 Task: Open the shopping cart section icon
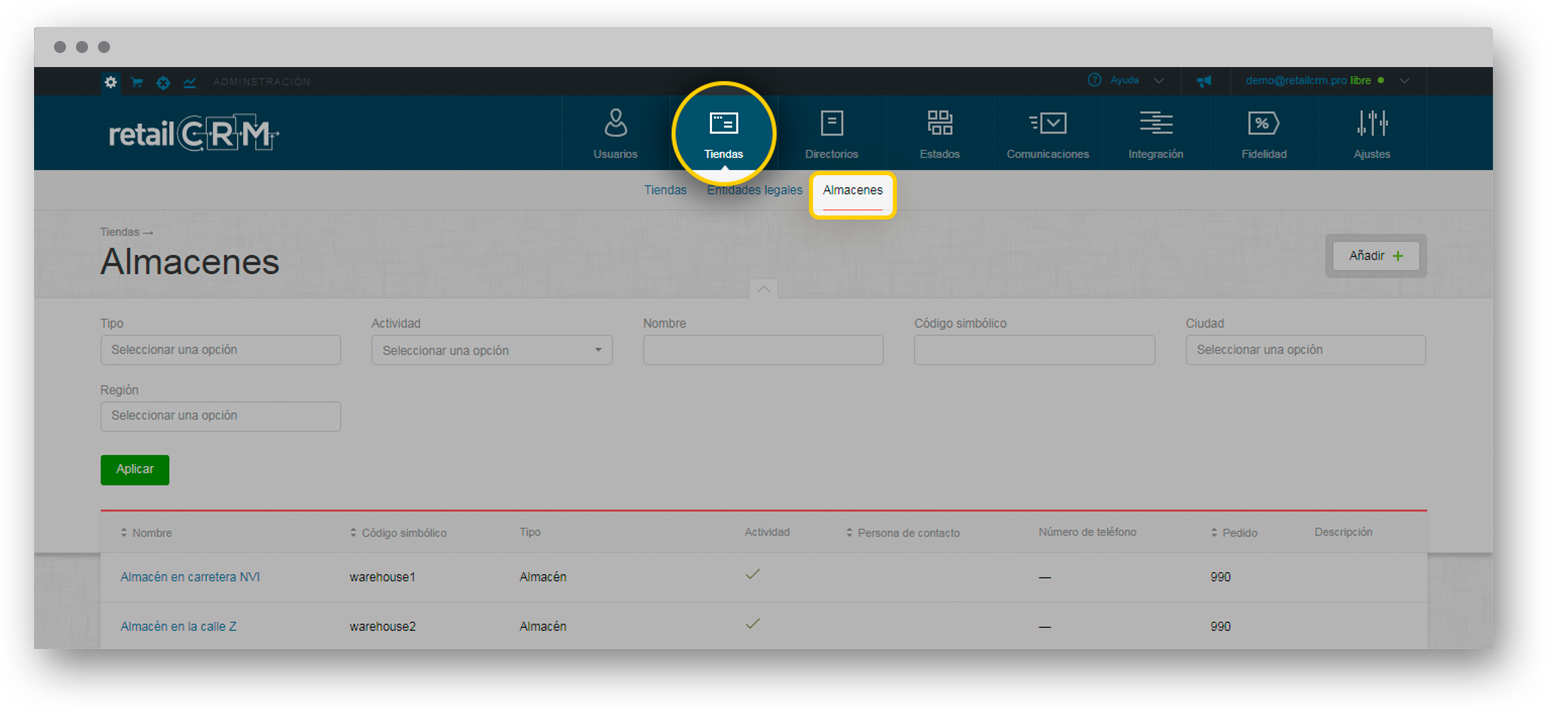[137, 81]
